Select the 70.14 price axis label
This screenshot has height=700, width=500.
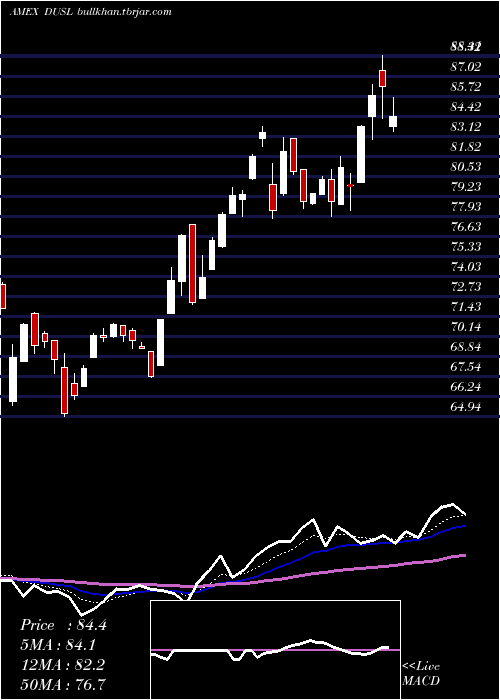click(x=466, y=327)
